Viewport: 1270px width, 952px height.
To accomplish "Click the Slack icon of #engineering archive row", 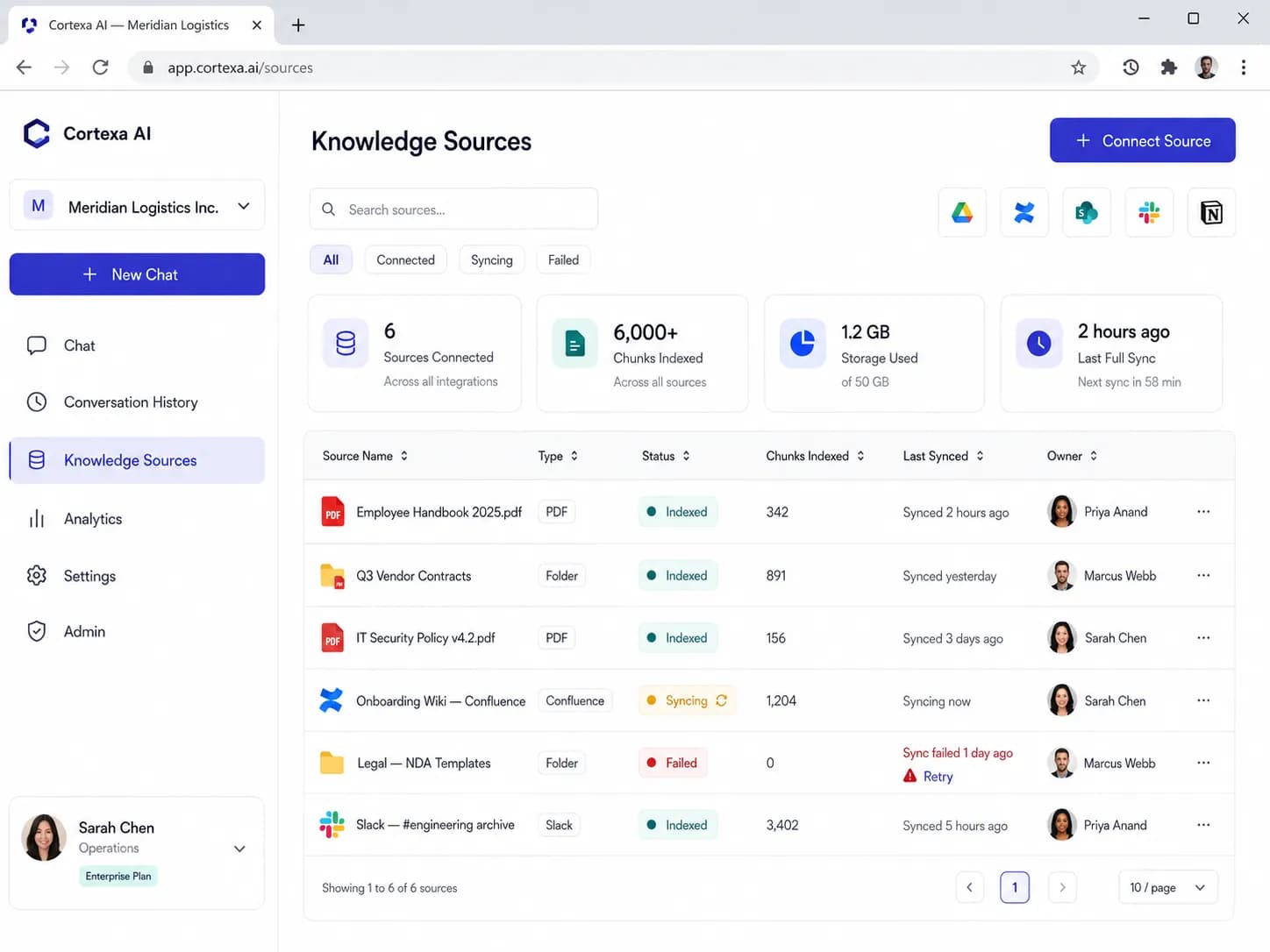I will click(332, 825).
